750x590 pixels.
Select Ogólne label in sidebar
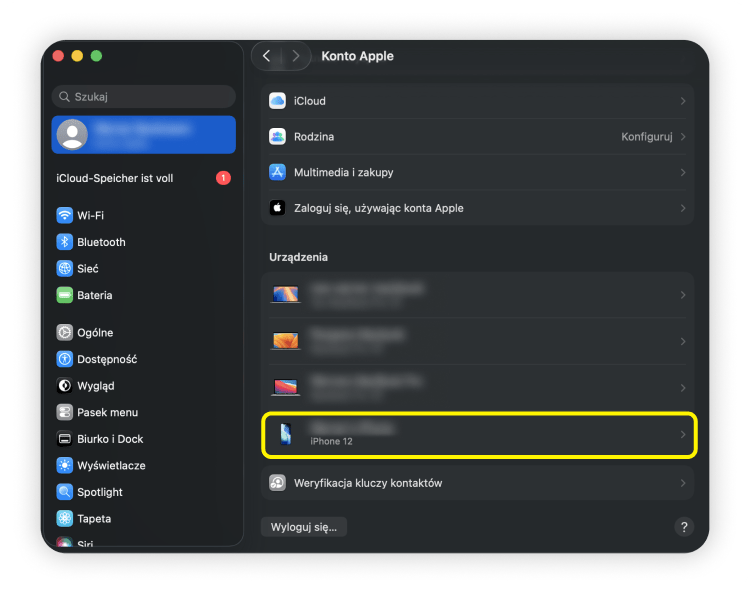(x=95, y=333)
